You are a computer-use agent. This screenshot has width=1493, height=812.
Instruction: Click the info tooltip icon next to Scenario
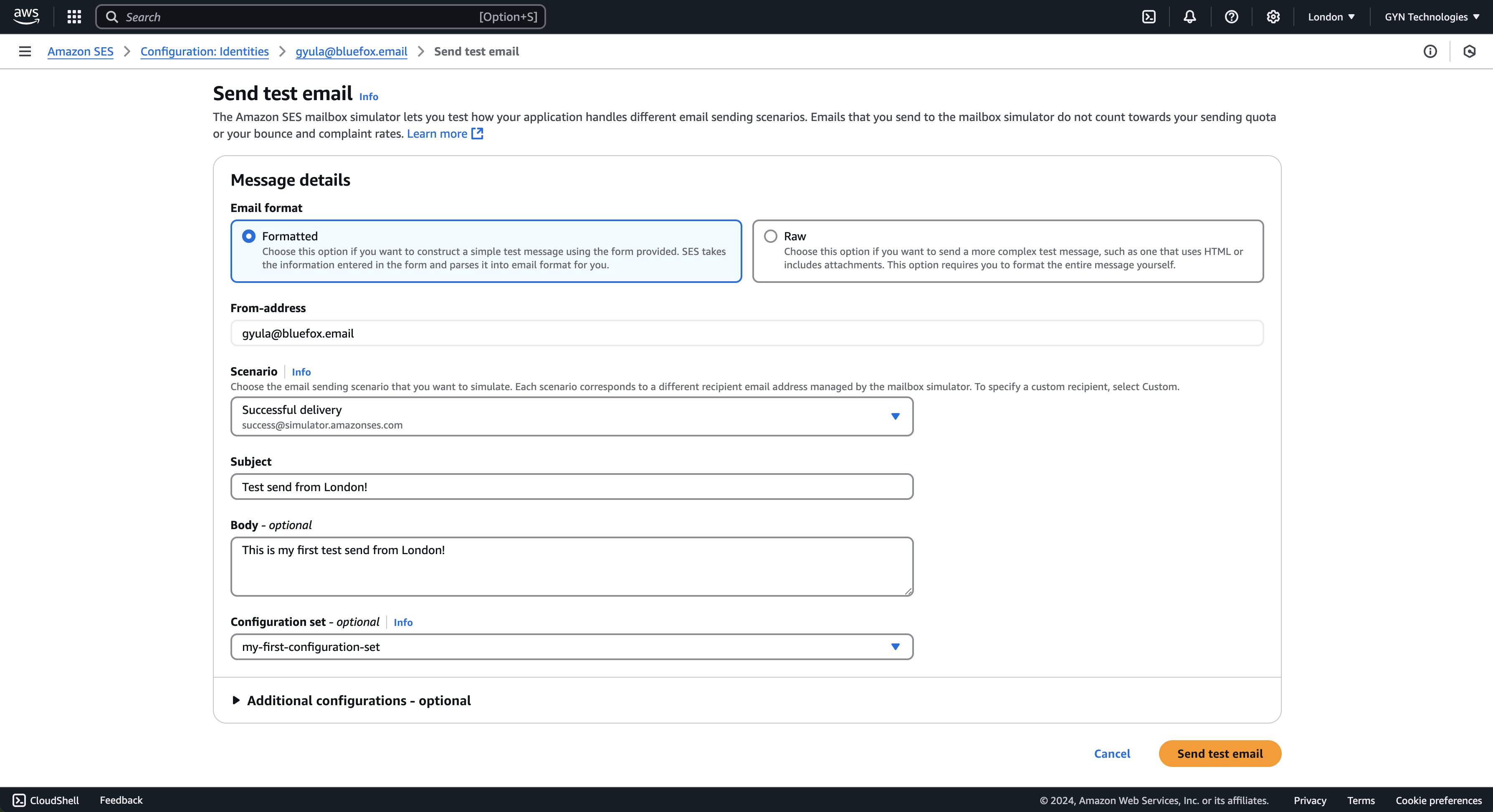point(300,371)
